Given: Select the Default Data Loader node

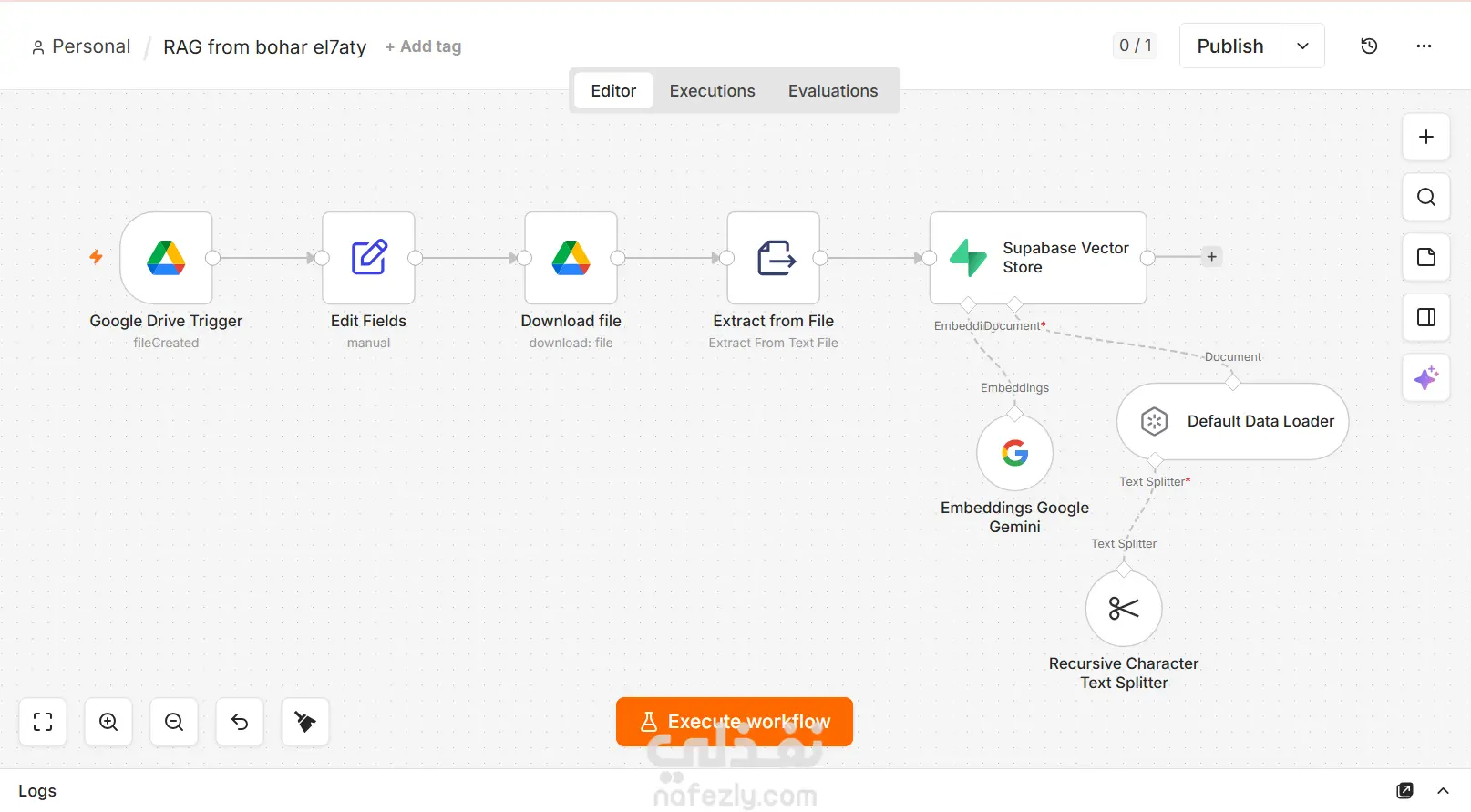Looking at the screenshot, I should [1232, 421].
